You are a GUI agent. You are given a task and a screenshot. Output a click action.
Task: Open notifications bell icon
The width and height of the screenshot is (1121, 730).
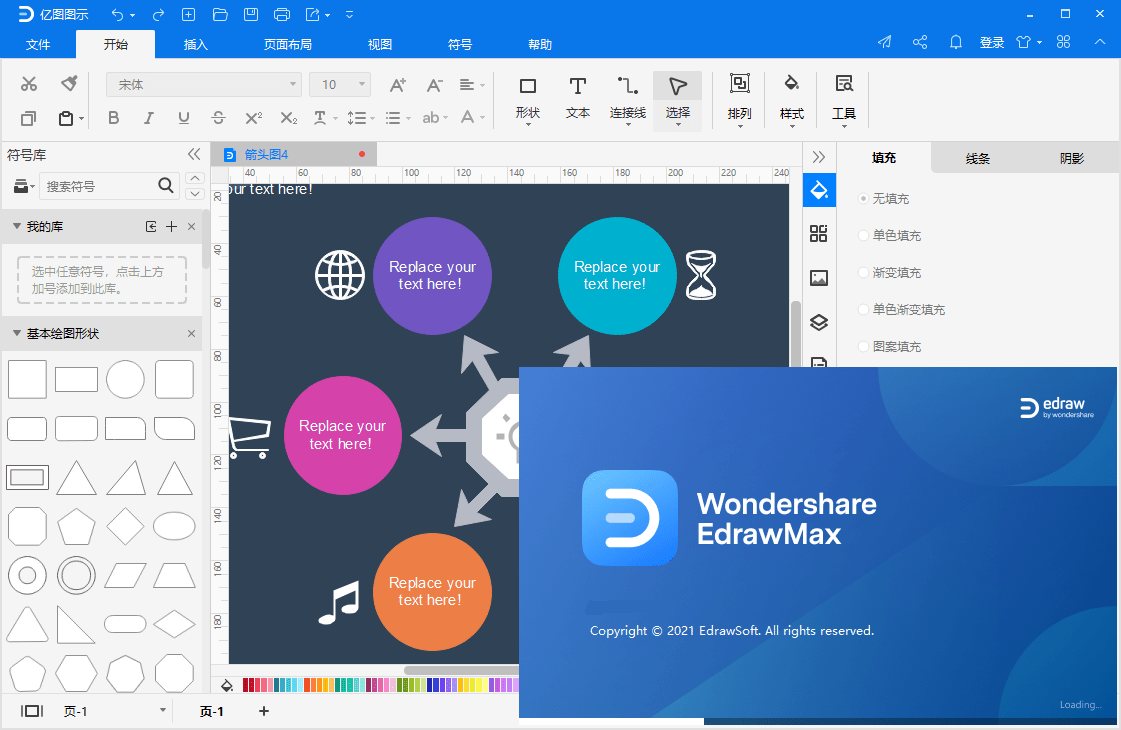[956, 42]
